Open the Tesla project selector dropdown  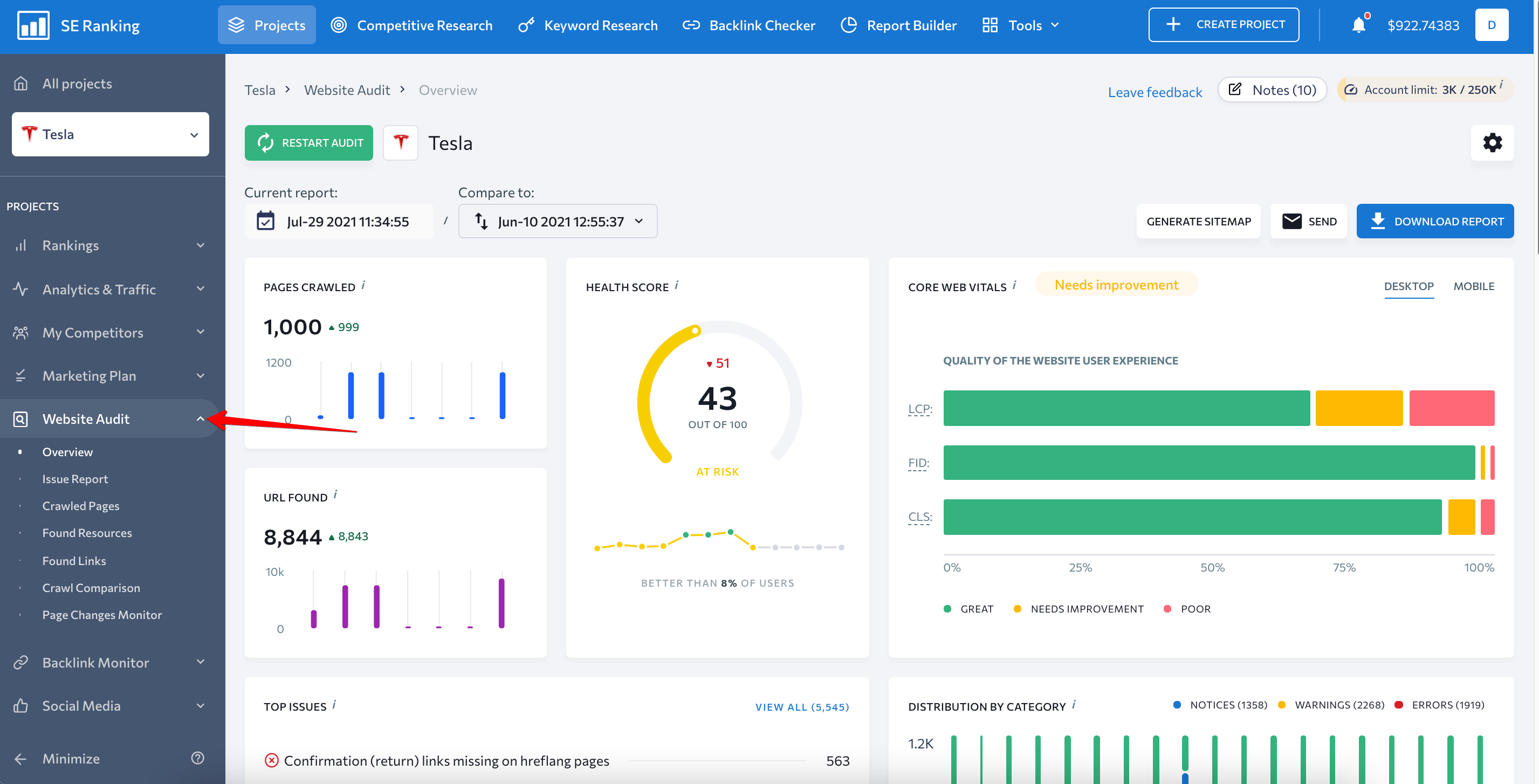coord(111,134)
